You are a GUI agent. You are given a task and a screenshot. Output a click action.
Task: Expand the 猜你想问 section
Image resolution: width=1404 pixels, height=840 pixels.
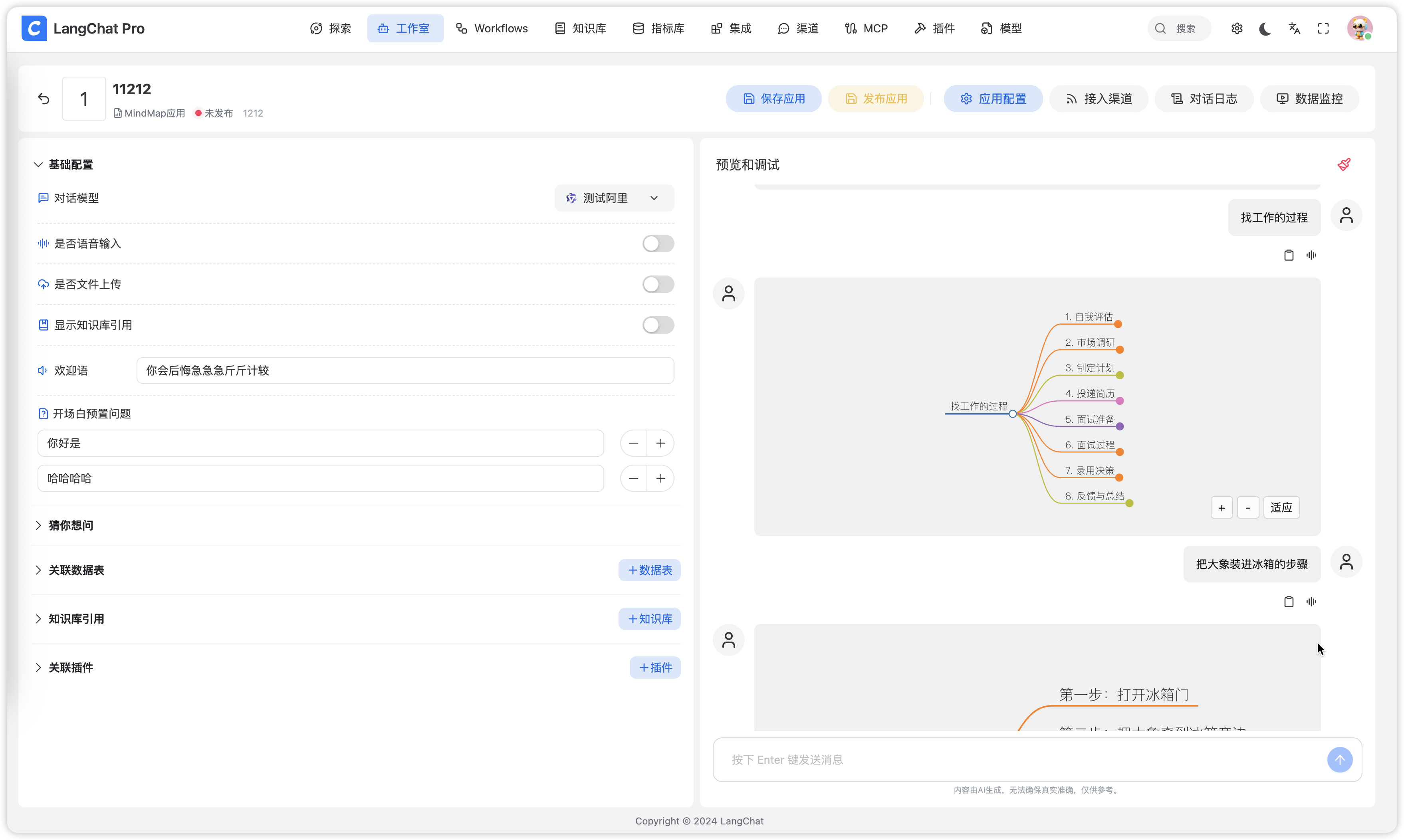pyautogui.click(x=70, y=525)
